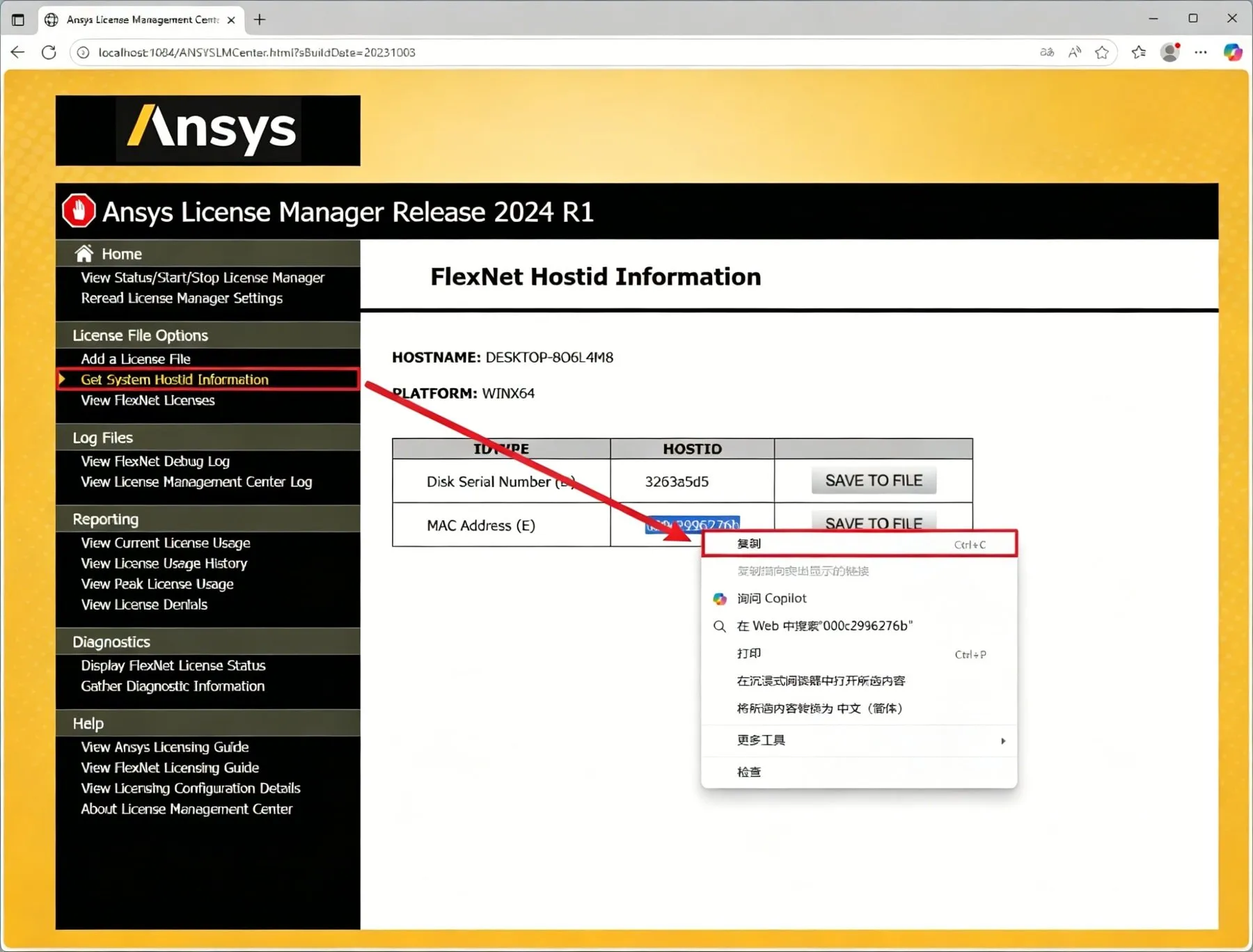This screenshot has width=1253, height=952.
Task: Save the MAC Address hostid to file
Action: [874, 521]
